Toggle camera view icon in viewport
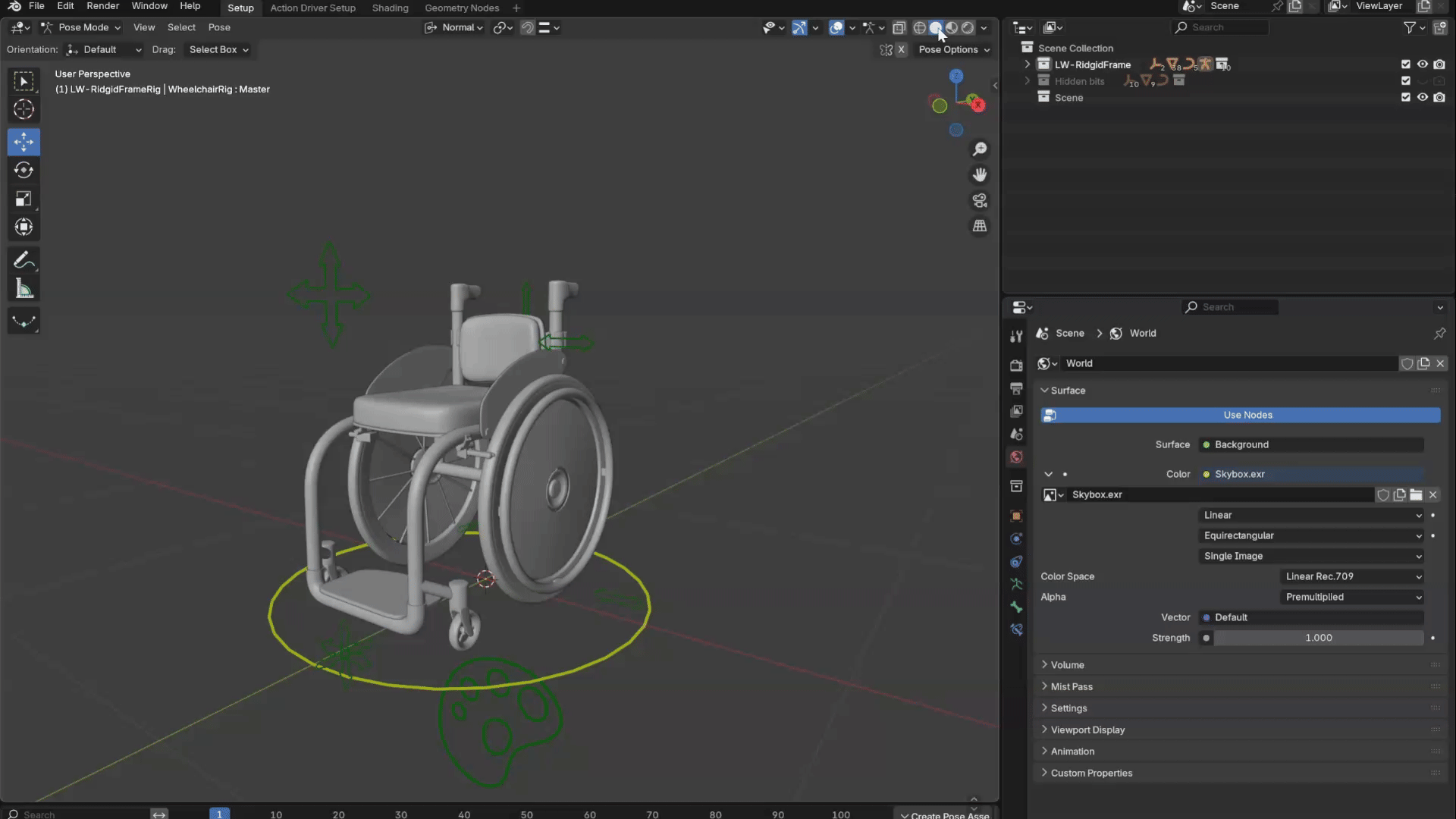 (980, 200)
